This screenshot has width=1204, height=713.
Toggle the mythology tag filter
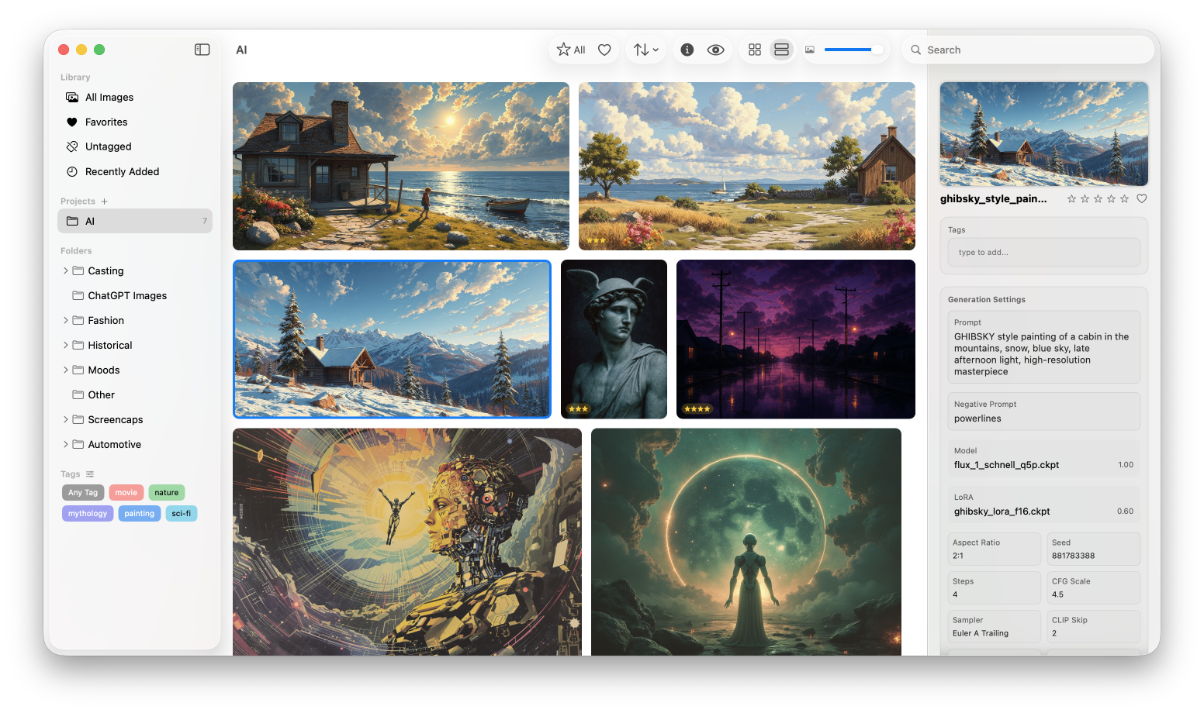pyautogui.click(x=87, y=513)
